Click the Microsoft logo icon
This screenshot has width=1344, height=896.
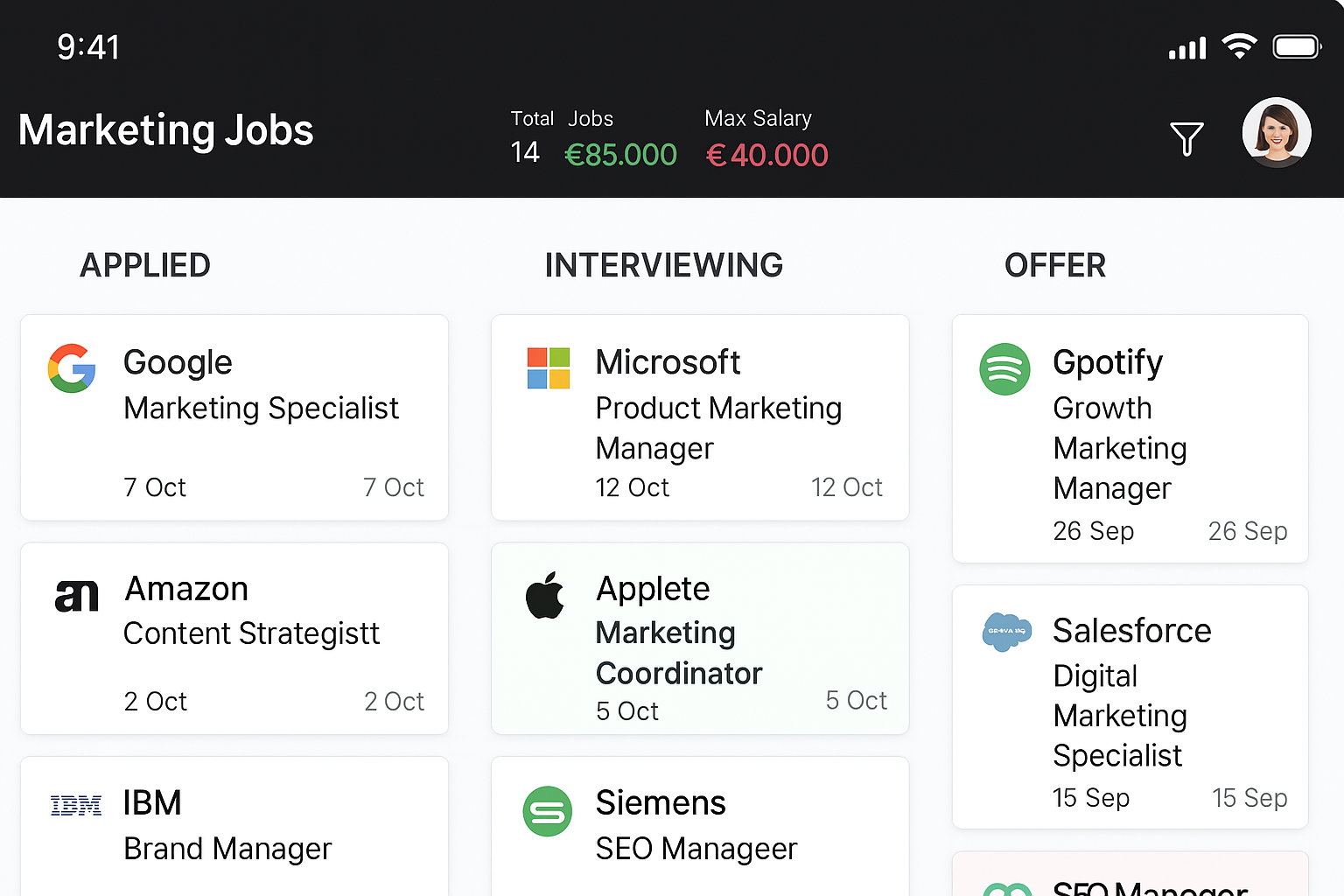(x=549, y=368)
